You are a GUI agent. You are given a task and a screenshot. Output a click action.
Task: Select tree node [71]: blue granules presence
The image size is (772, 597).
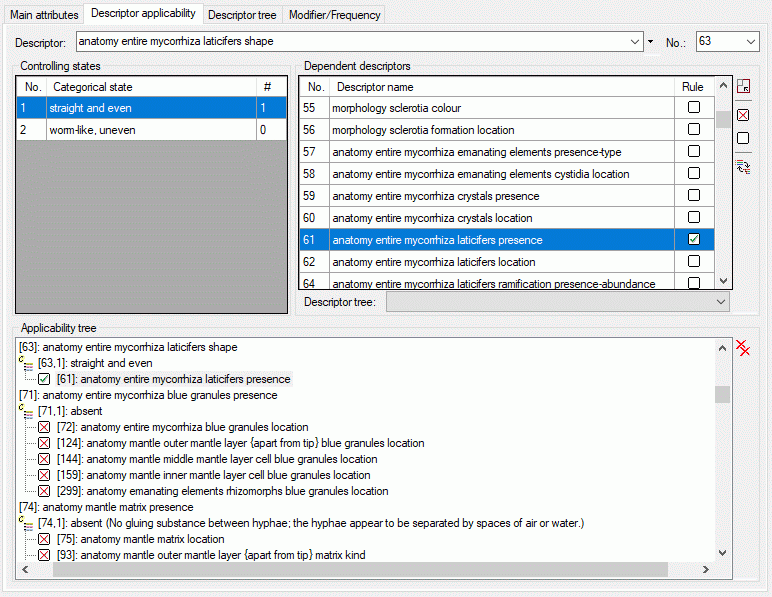(148, 395)
